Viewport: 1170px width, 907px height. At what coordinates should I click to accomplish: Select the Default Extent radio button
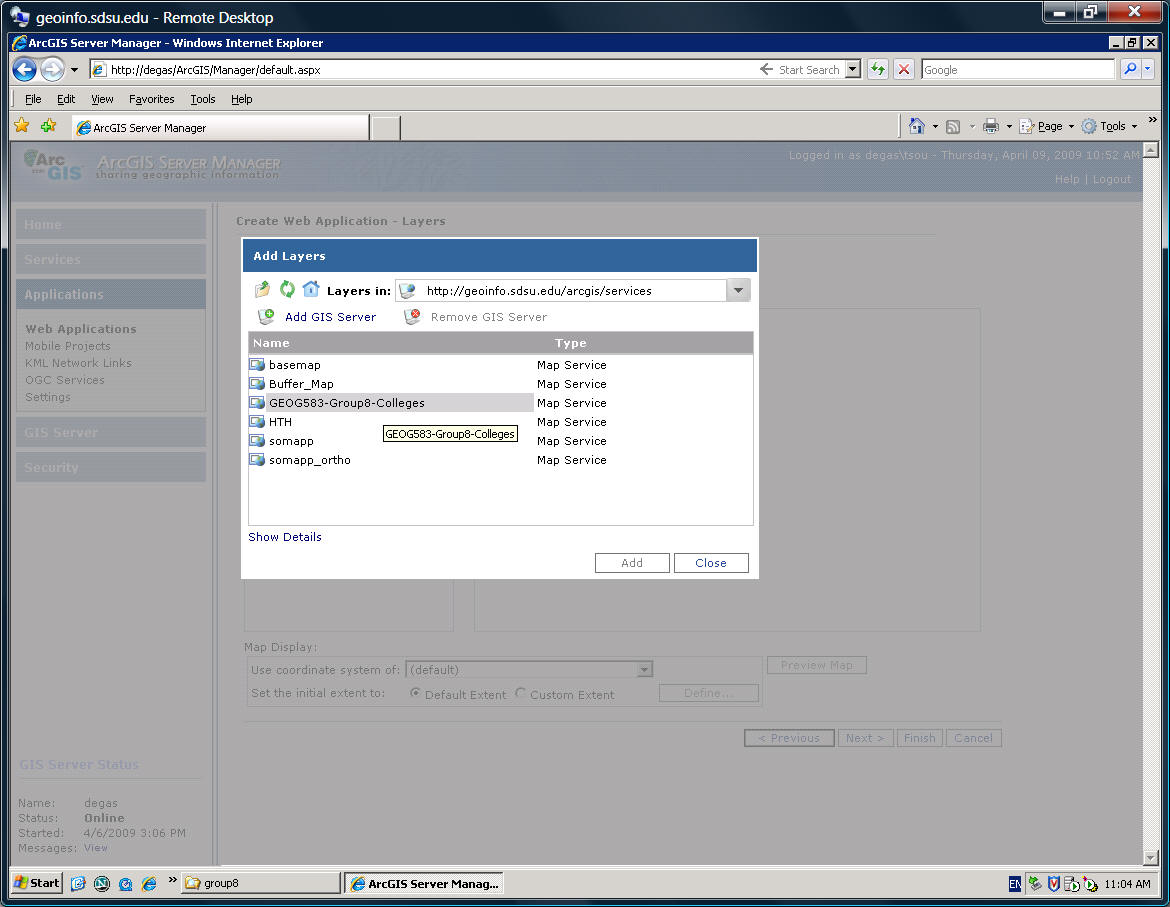(415, 693)
